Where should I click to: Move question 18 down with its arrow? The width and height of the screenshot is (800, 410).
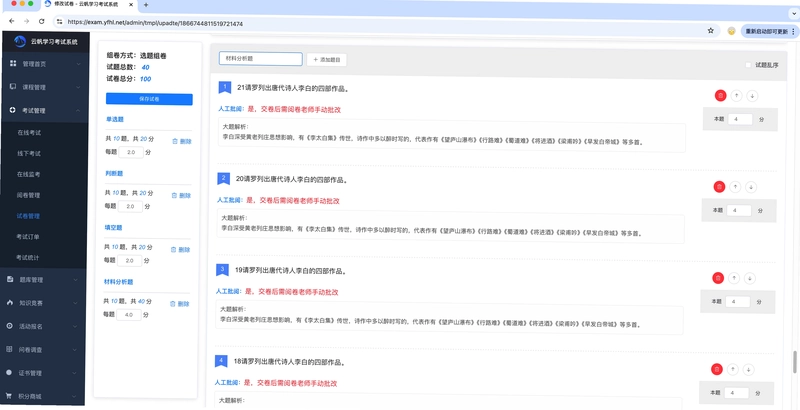pyautogui.click(x=748, y=369)
